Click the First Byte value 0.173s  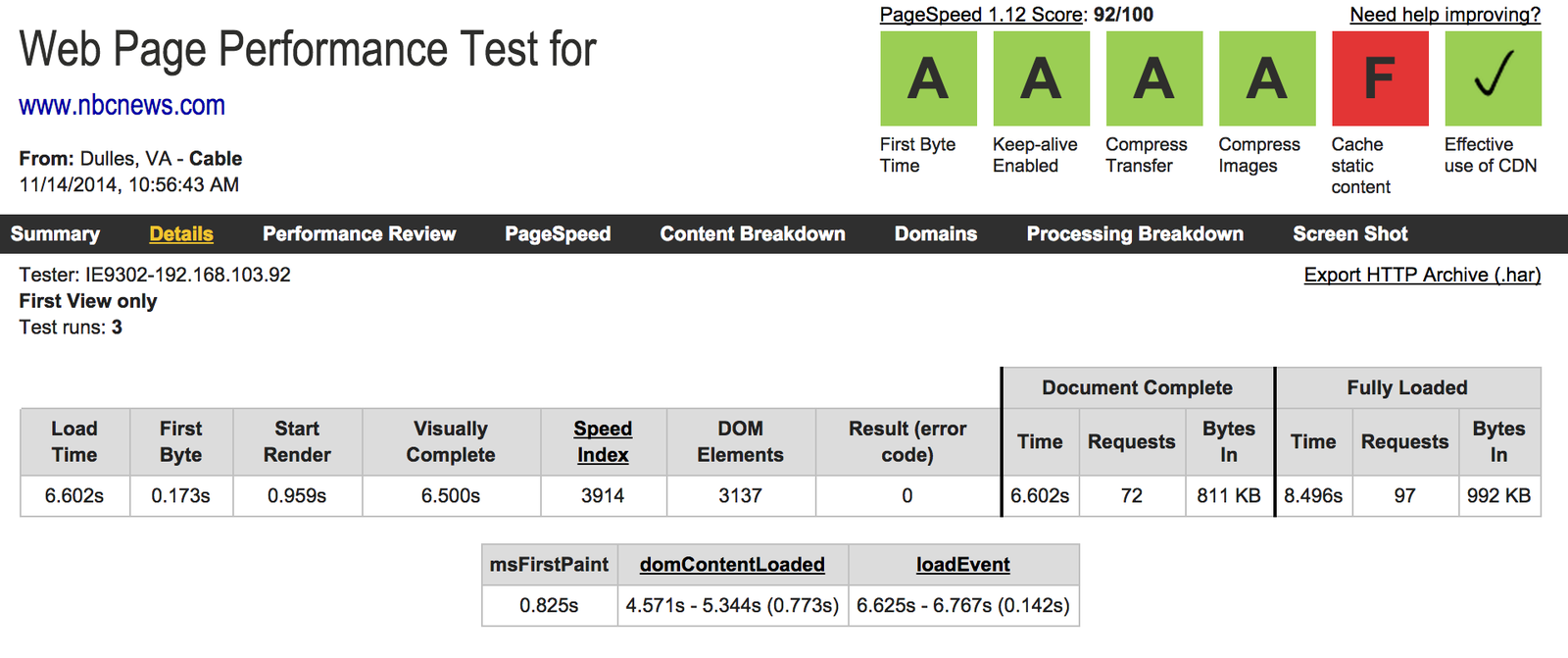tap(180, 496)
